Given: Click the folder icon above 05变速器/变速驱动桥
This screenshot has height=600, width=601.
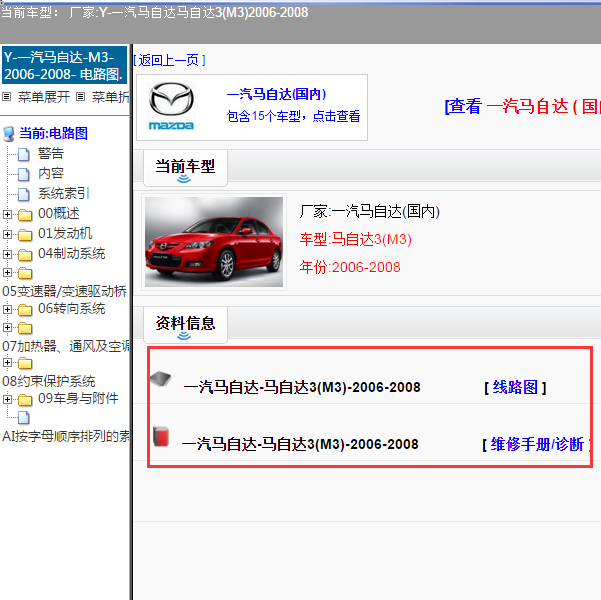Looking at the screenshot, I should 25,273.
